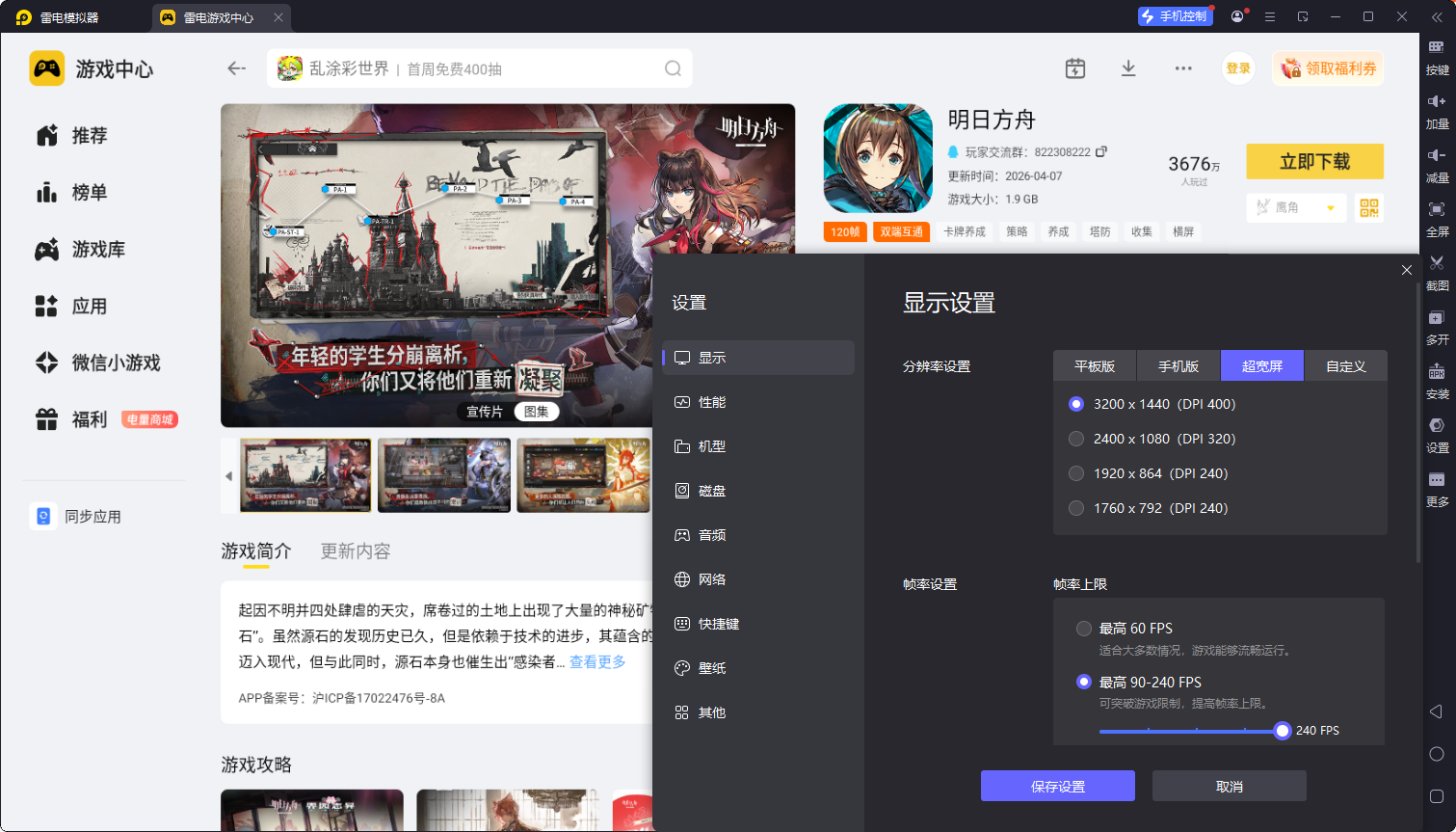
Task: Open 磁盘 settings section
Action: pos(758,491)
